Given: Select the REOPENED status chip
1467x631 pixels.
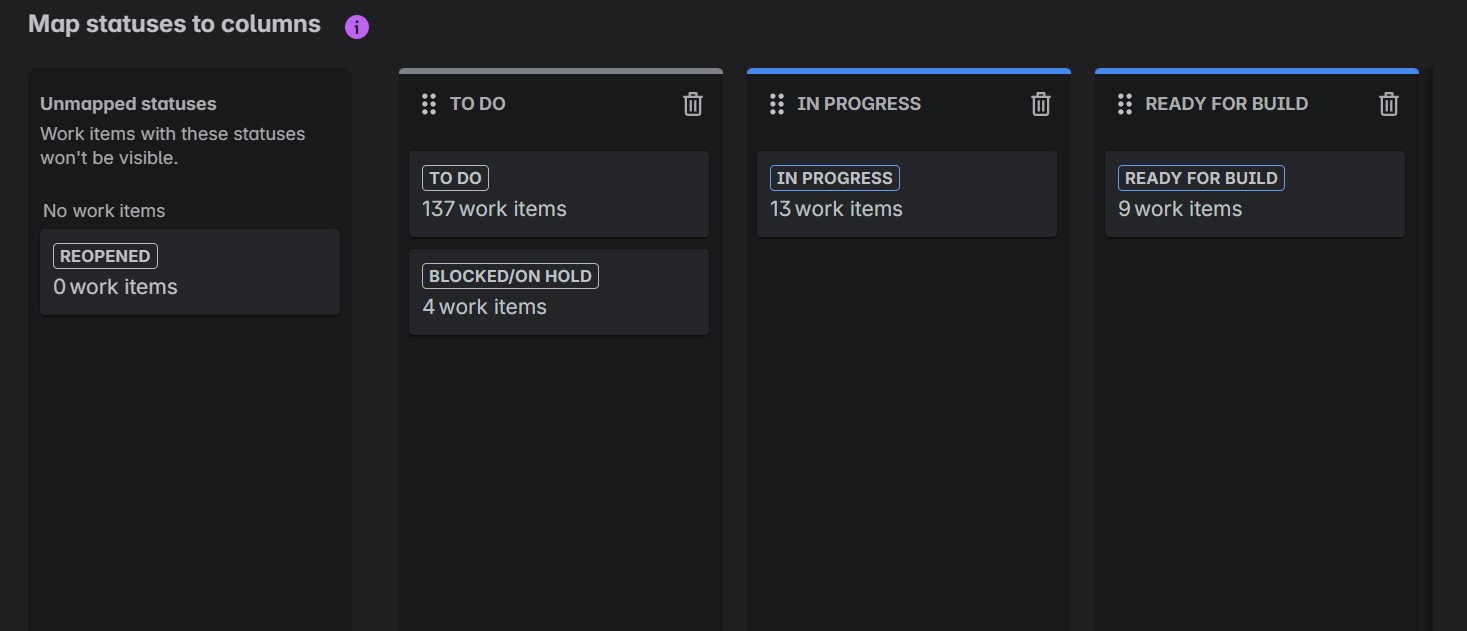Looking at the screenshot, I should click(104, 255).
